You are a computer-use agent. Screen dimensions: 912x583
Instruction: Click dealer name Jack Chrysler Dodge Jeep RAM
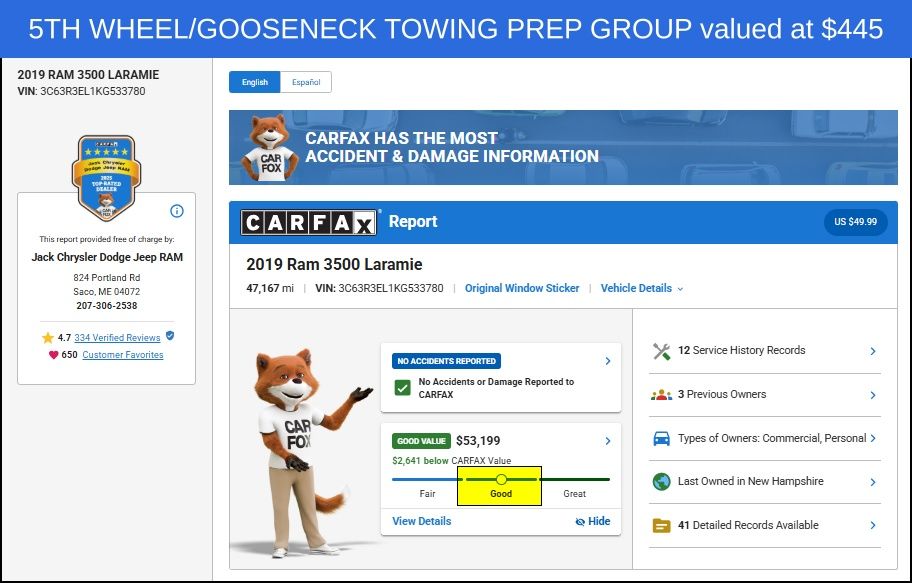click(x=107, y=257)
